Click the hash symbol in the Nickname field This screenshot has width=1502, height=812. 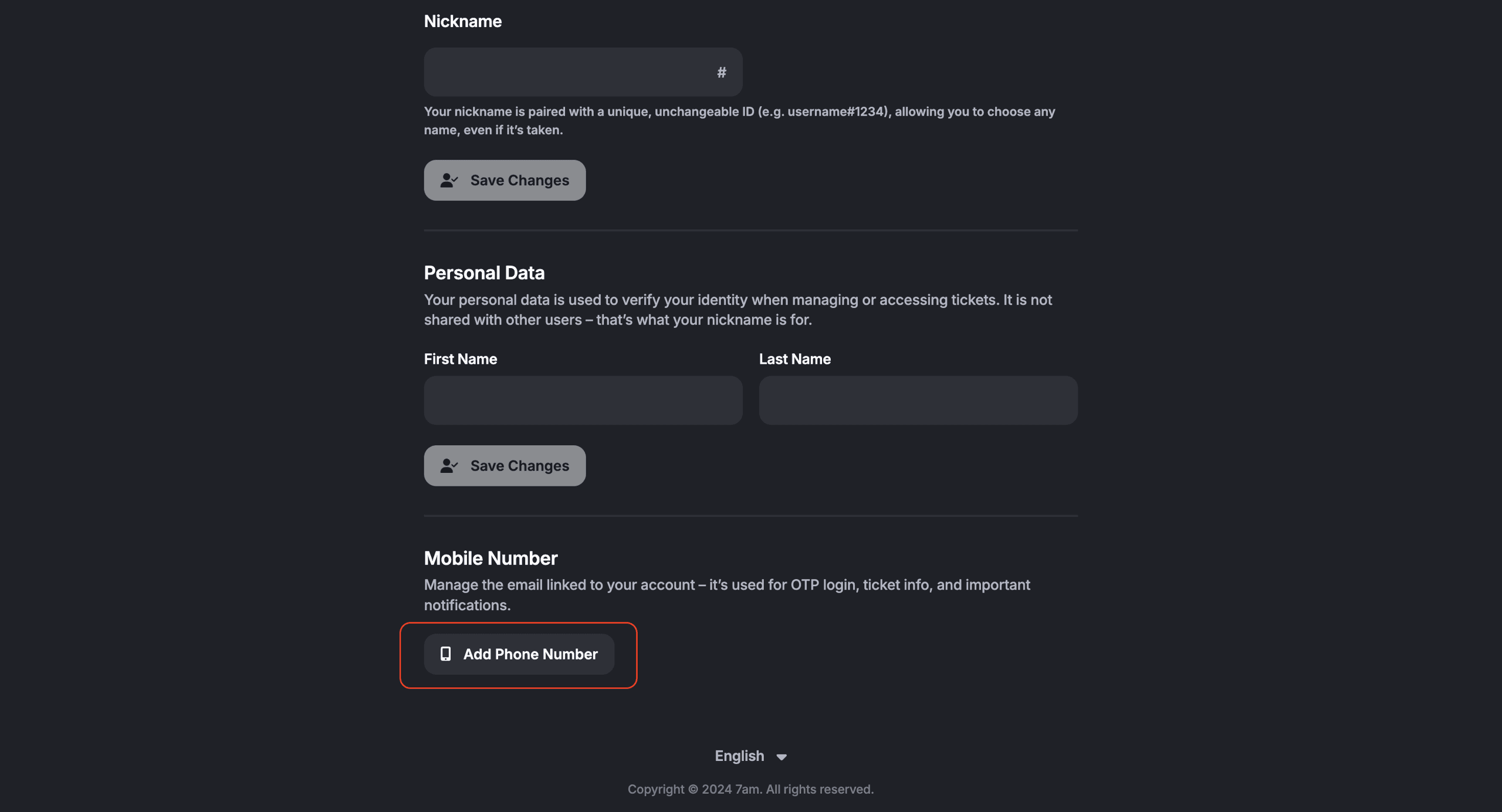coord(721,72)
